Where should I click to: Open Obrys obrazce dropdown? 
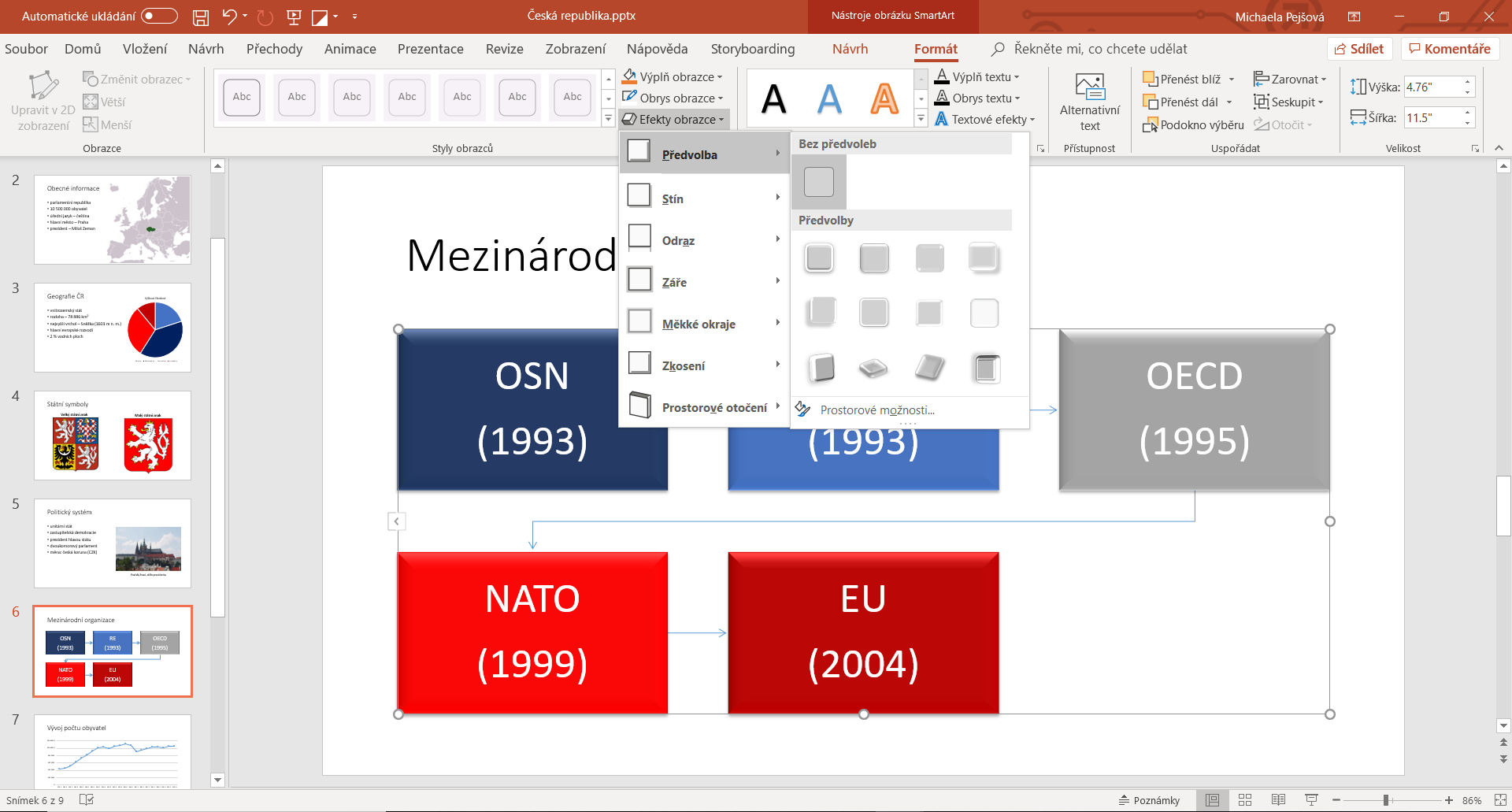click(673, 98)
